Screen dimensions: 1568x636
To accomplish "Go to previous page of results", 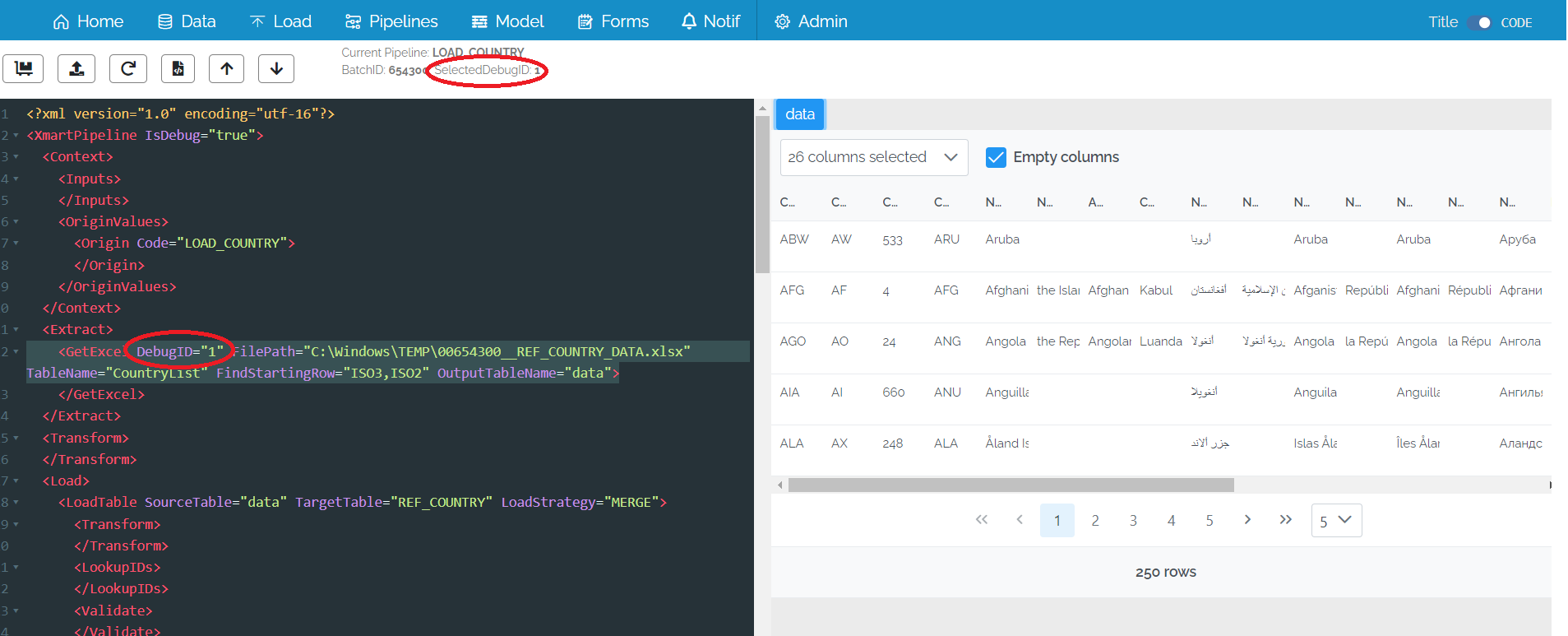I will (1020, 520).
